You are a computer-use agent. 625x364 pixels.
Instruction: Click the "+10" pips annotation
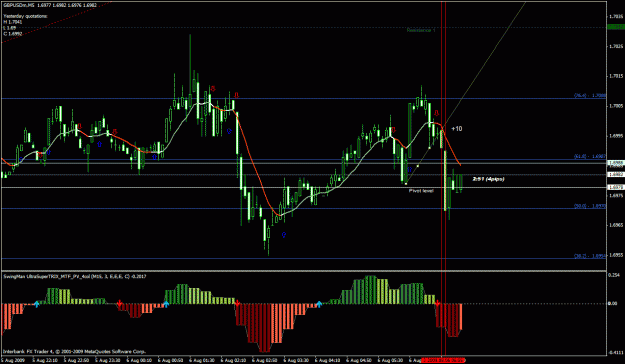tap(457, 128)
